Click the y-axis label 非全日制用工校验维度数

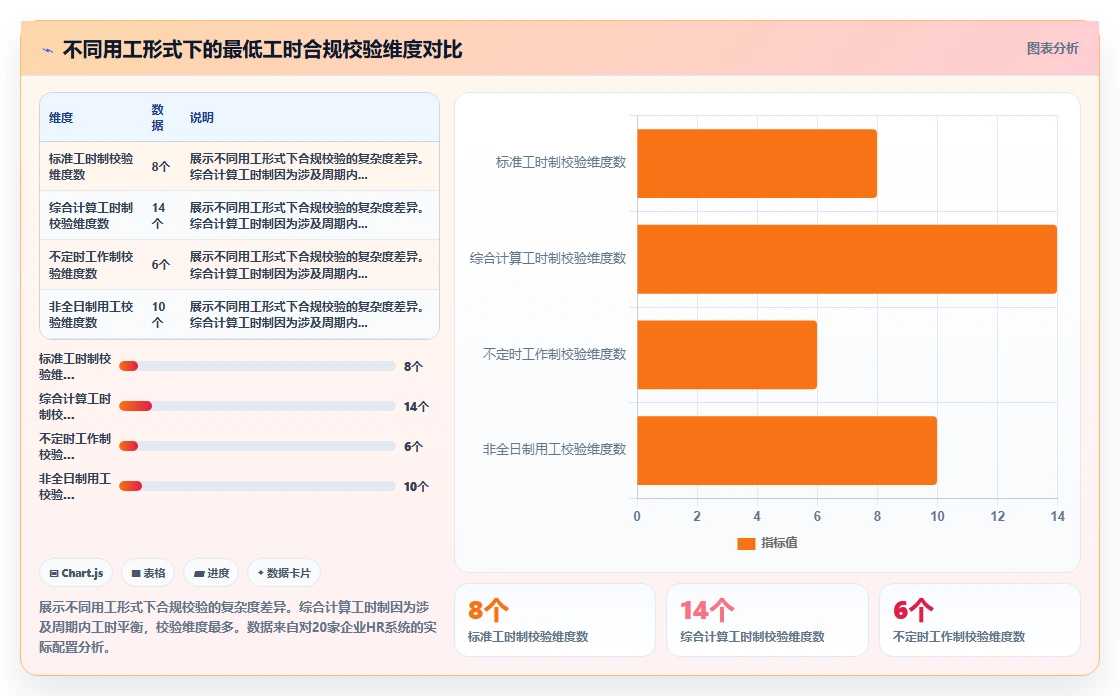(x=554, y=449)
